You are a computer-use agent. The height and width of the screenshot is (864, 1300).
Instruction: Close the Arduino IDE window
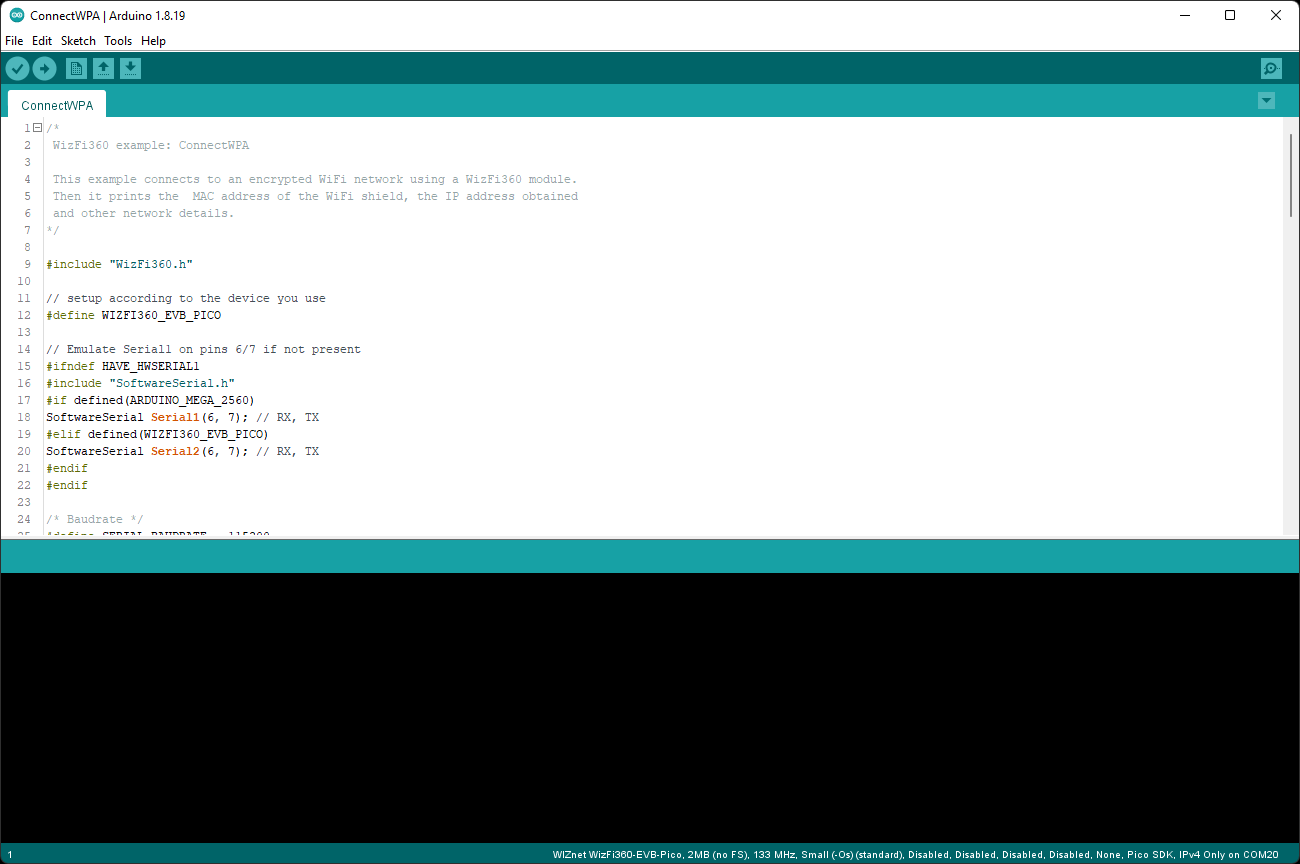coord(1276,16)
